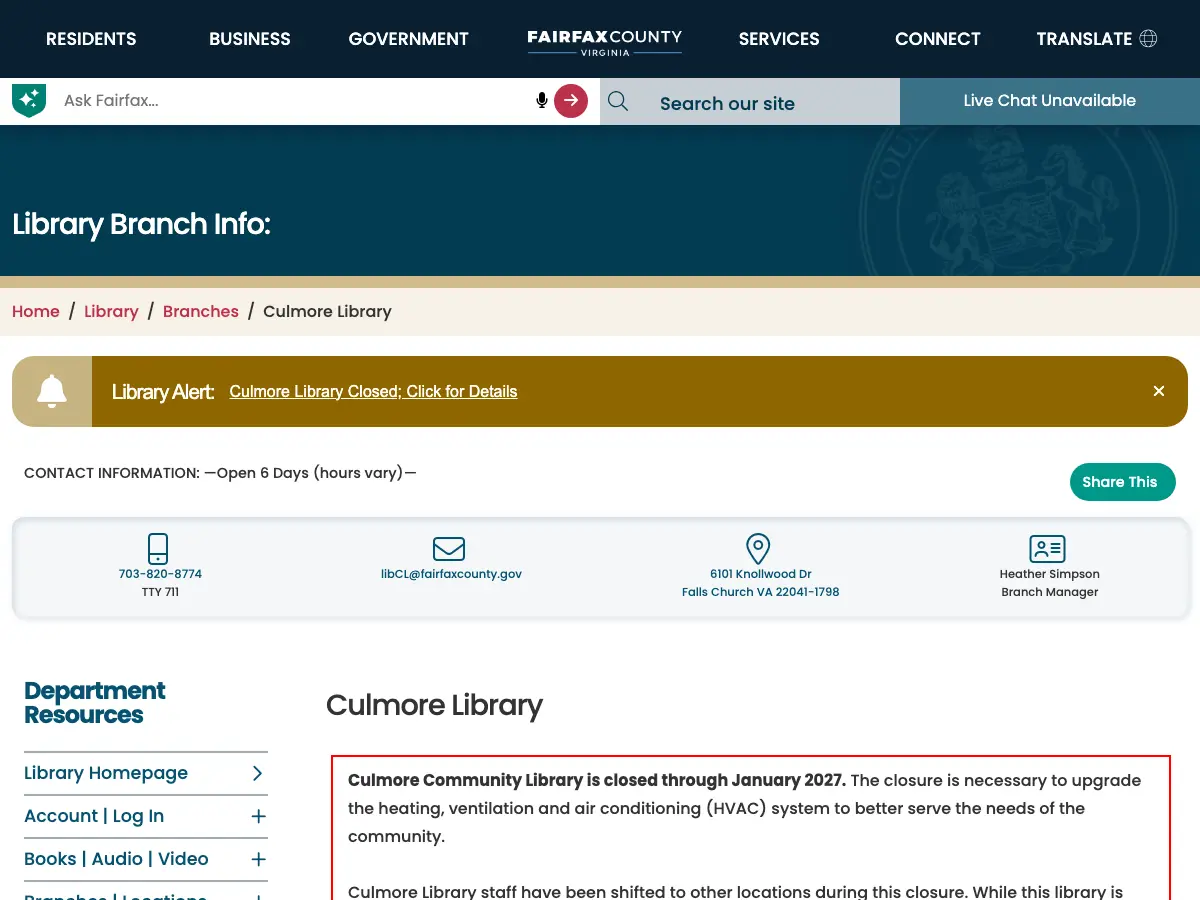The width and height of the screenshot is (1200, 900).
Task: Open the Translate menu
Action: [x=1096, y=39]
